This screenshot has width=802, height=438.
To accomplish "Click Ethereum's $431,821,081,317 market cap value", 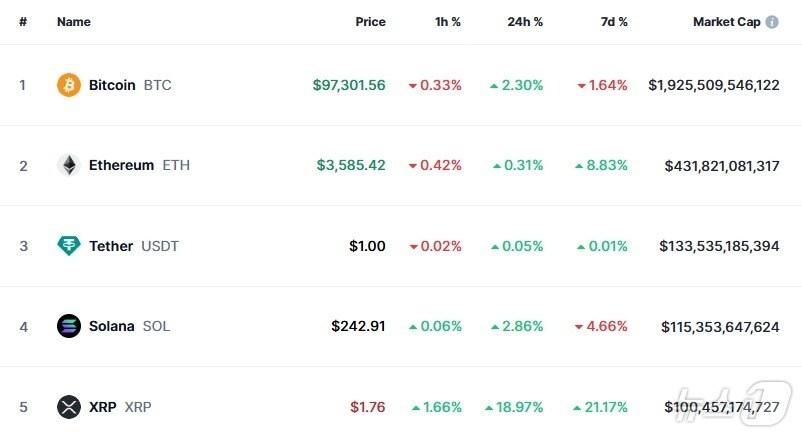I will point(722,165).
